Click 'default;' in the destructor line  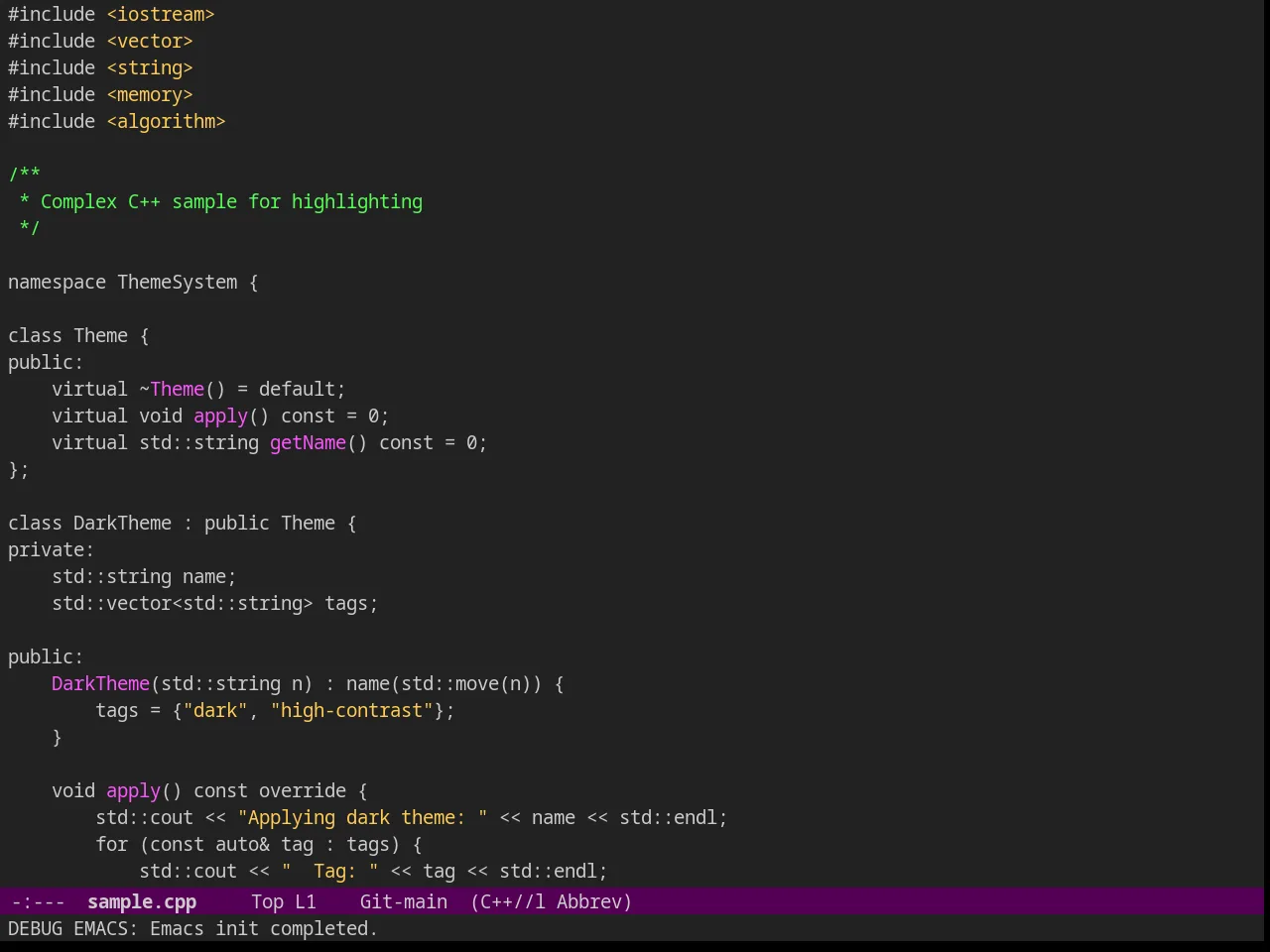point(303,389)
